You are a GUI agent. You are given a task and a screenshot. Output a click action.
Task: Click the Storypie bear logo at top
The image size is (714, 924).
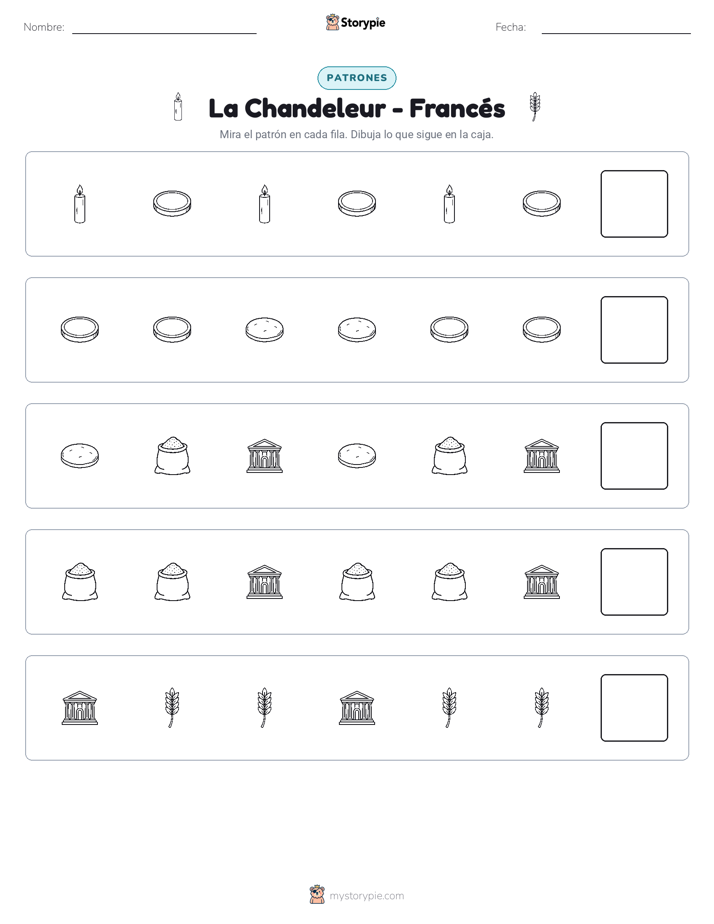[332, 22]
